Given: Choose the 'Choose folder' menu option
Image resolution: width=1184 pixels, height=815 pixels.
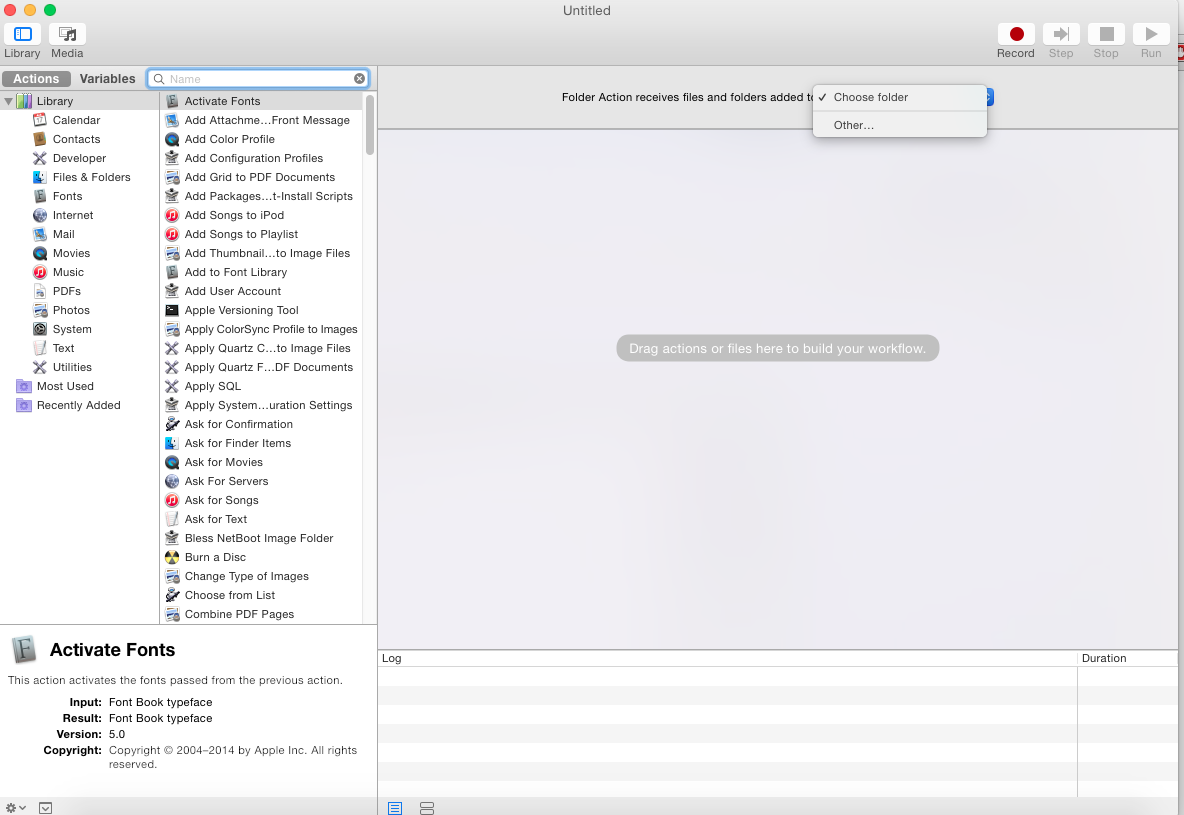Looking at the screenshot, I should (899, 97).
